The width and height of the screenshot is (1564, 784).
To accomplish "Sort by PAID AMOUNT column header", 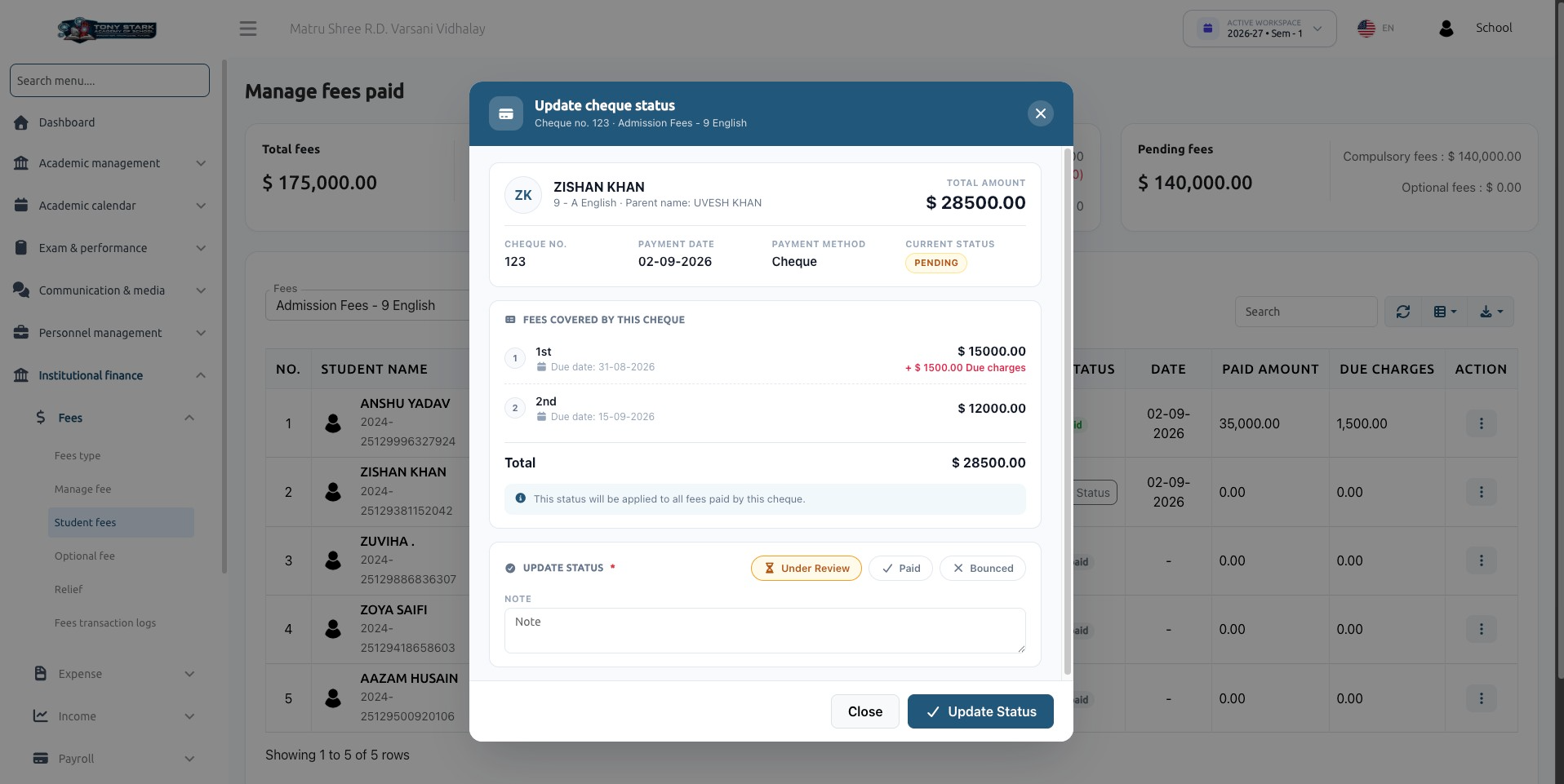I will [x=1270, y=369].
